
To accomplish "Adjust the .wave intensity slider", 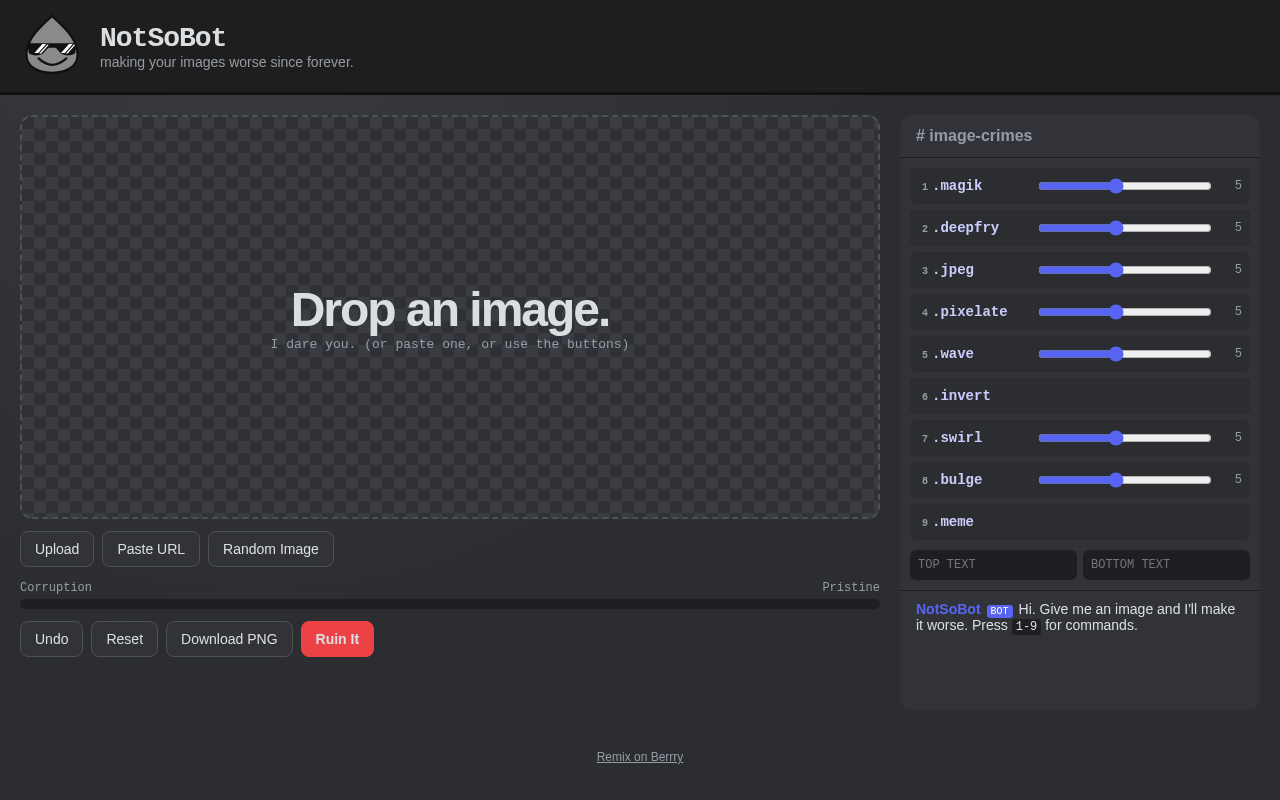I will pos(1125,354).
